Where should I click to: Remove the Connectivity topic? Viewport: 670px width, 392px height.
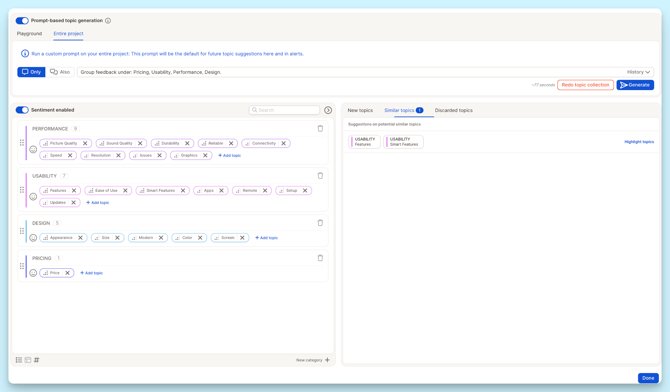pyautogui.click(x=284, y=143)
